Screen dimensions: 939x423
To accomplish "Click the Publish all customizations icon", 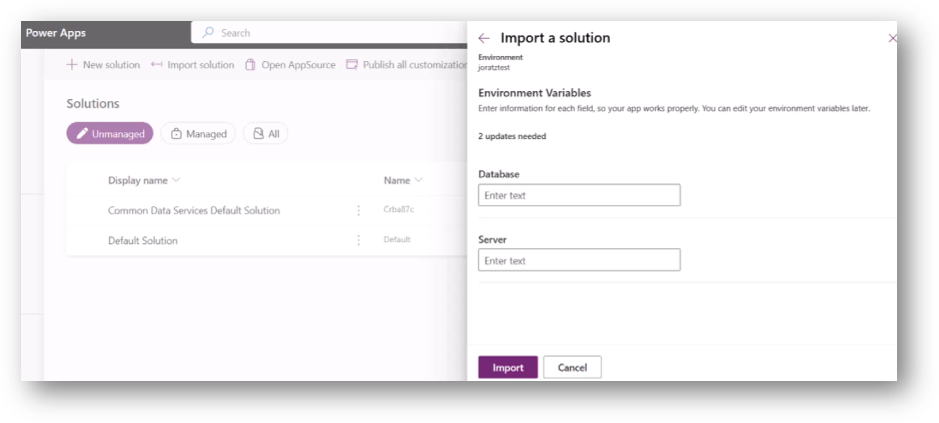I will (x=351, y=65).
